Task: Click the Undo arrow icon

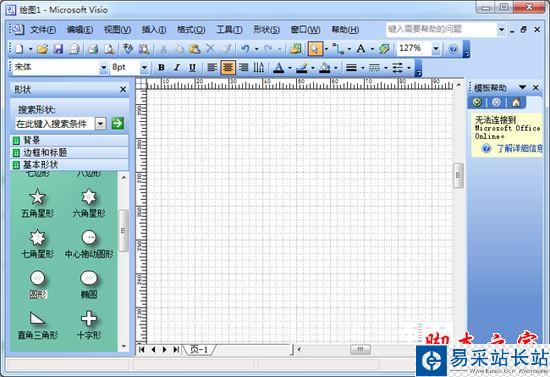Action: pyautogui.click(x=245, y=49)
